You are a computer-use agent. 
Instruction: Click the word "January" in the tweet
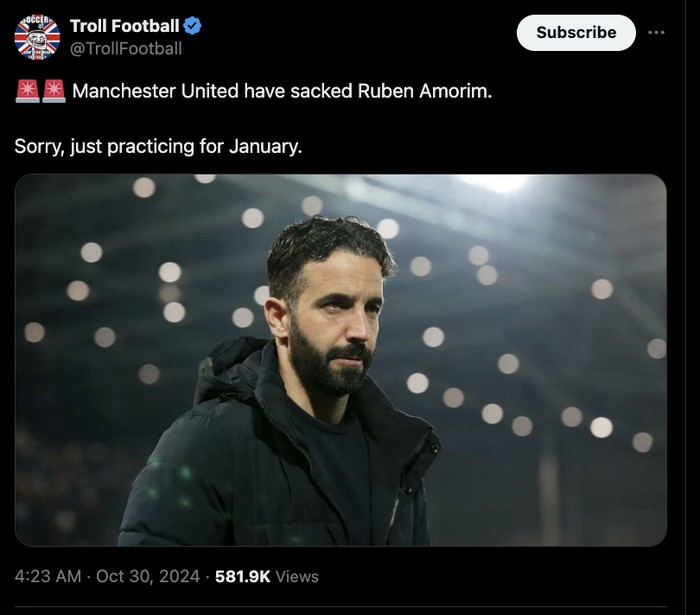point(264,146)
